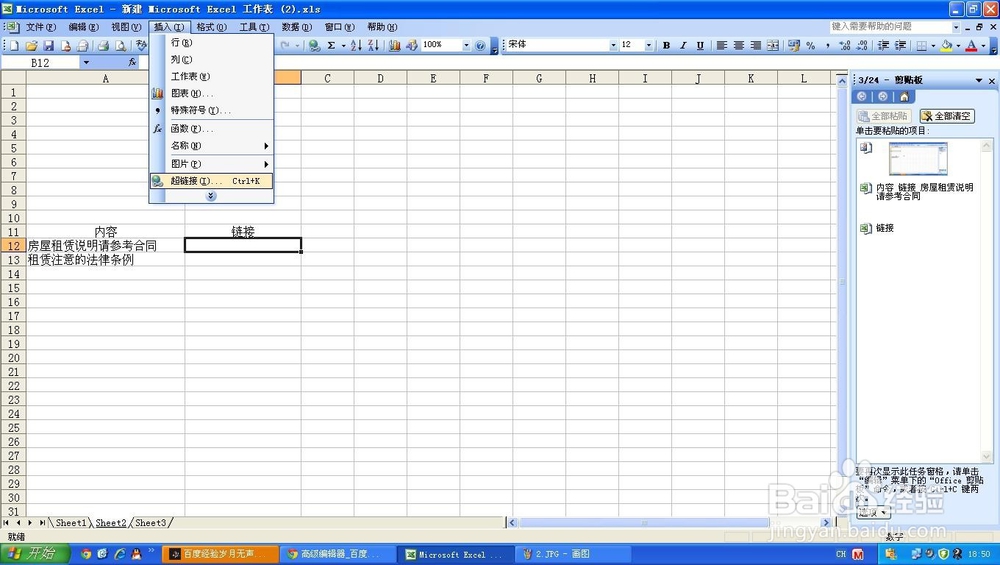This screenshot has height=565, width=1000.
Task: Align text left
Action: click(x=721, y=45)
